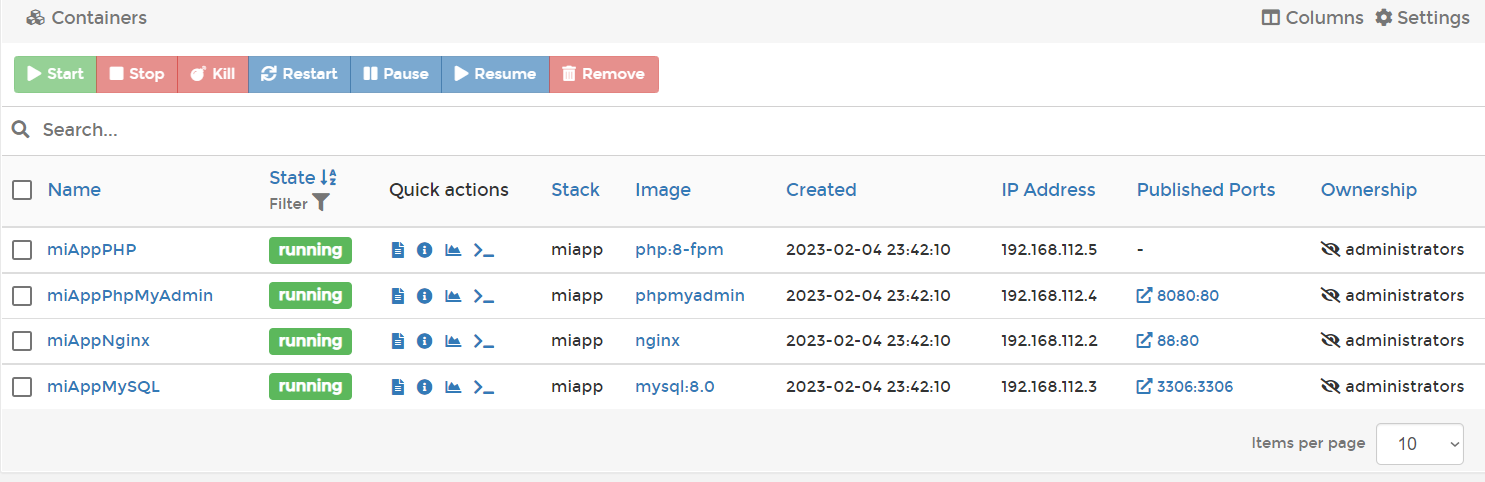Open table Settings menu
Viewport: 1485px width, 482px height.
[1422, 18]
